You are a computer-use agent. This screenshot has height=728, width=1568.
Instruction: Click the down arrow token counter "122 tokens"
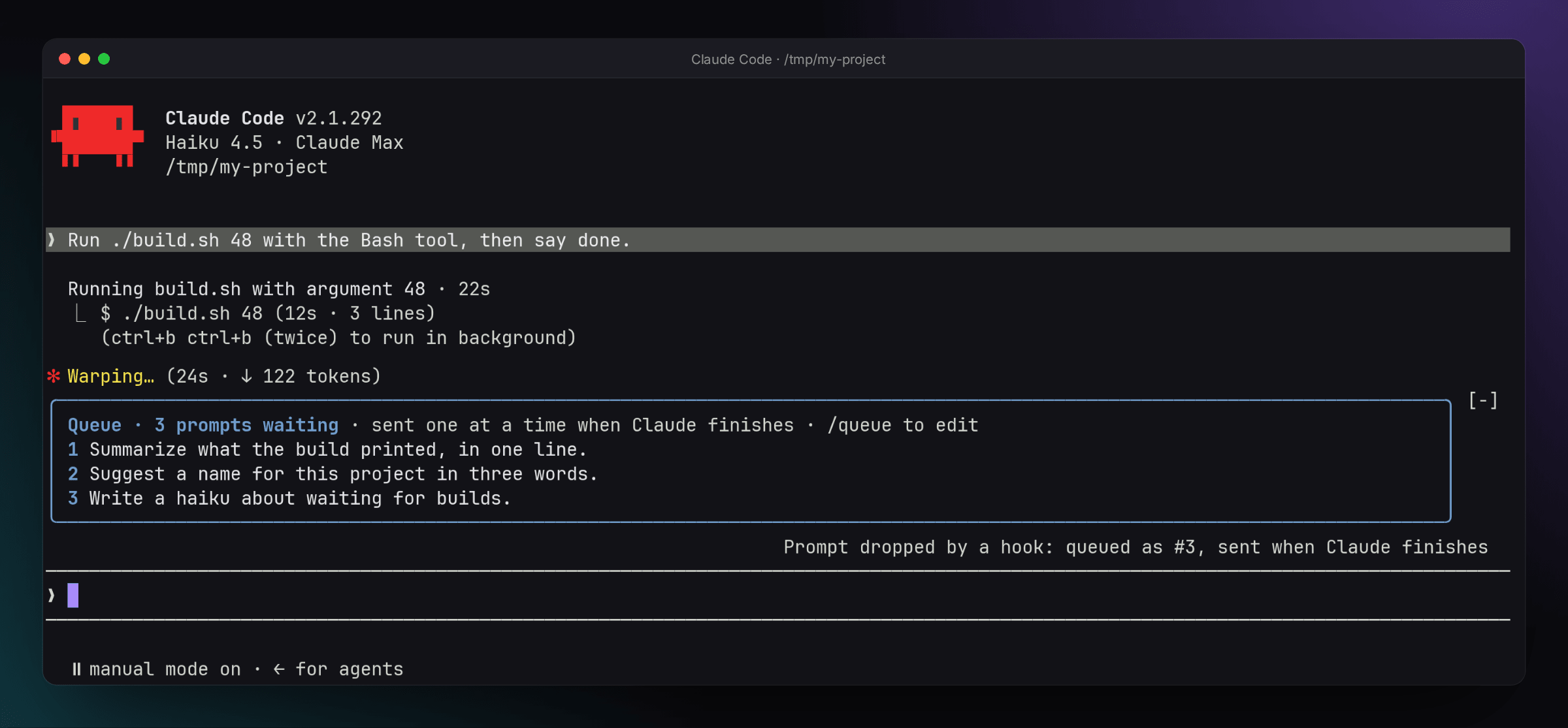310,376
